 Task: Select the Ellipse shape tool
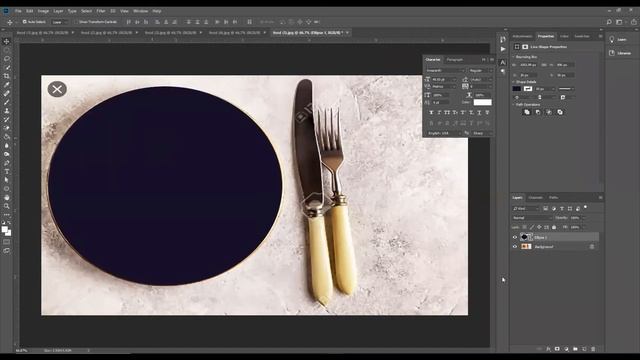(x=7, y=189)
